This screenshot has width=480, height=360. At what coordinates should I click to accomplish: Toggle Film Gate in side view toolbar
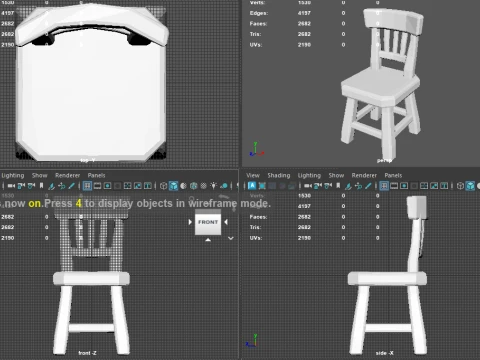pos(394,186)
